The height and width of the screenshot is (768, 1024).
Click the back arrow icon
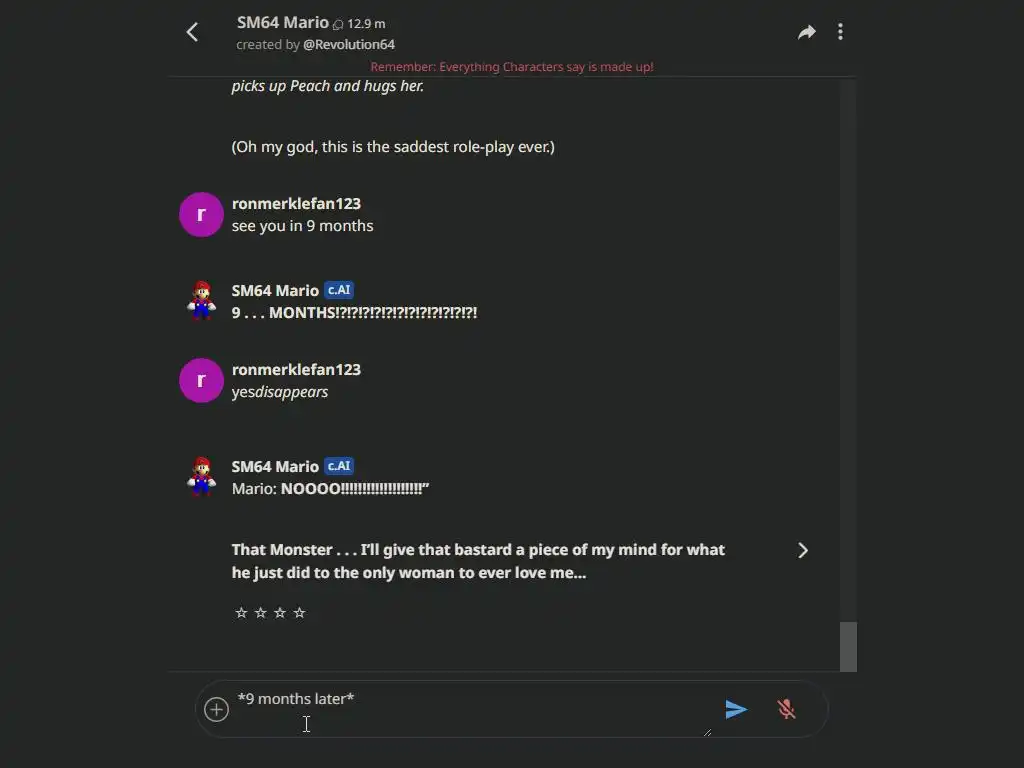193,32
